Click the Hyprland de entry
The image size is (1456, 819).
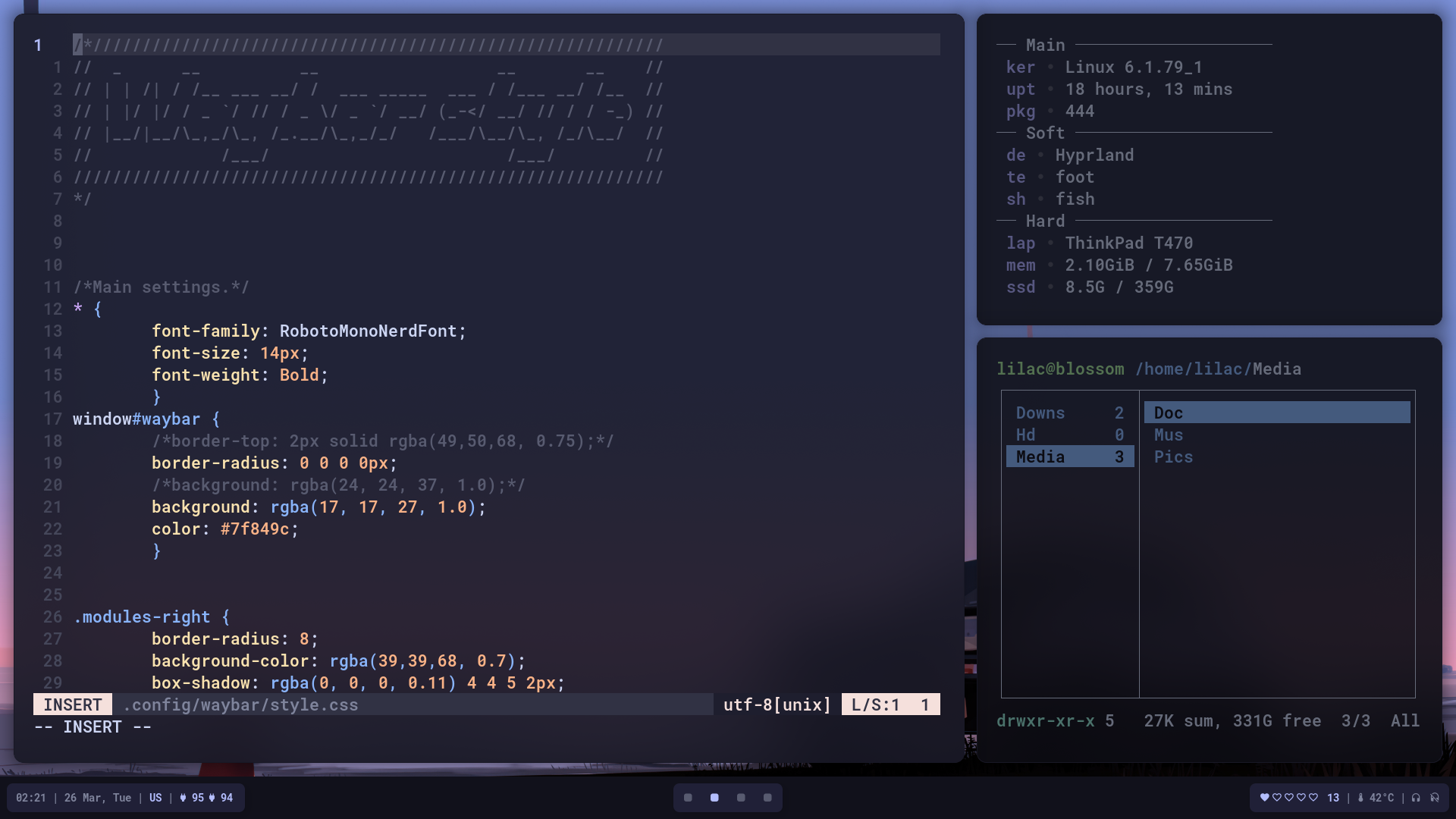pyautogui.click(x=1094, y=155)
